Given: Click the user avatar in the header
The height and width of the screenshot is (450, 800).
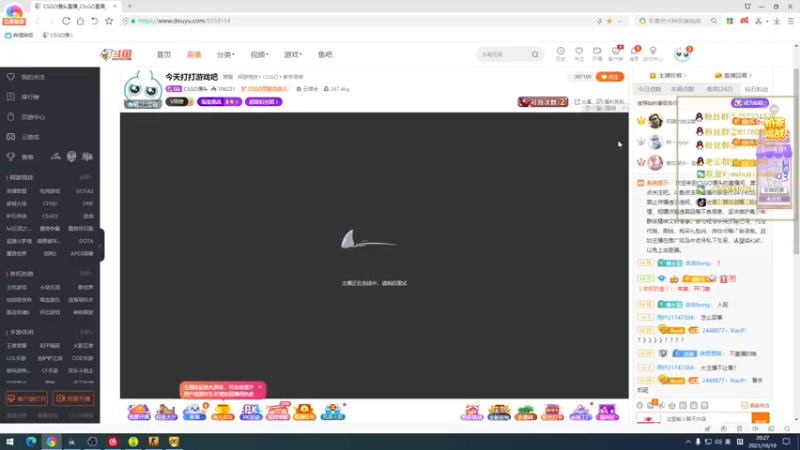Looking at the screenshot, I should (682, 54).
